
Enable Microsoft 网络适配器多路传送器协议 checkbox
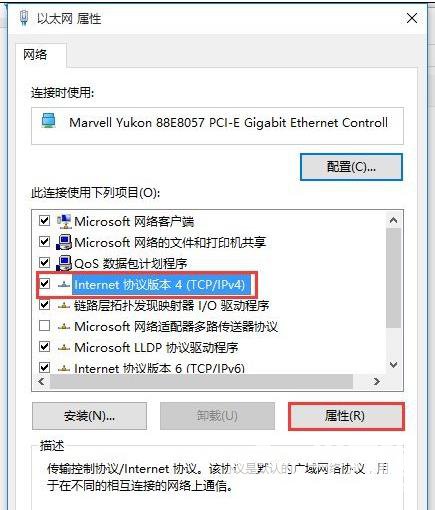pos(45,326)
